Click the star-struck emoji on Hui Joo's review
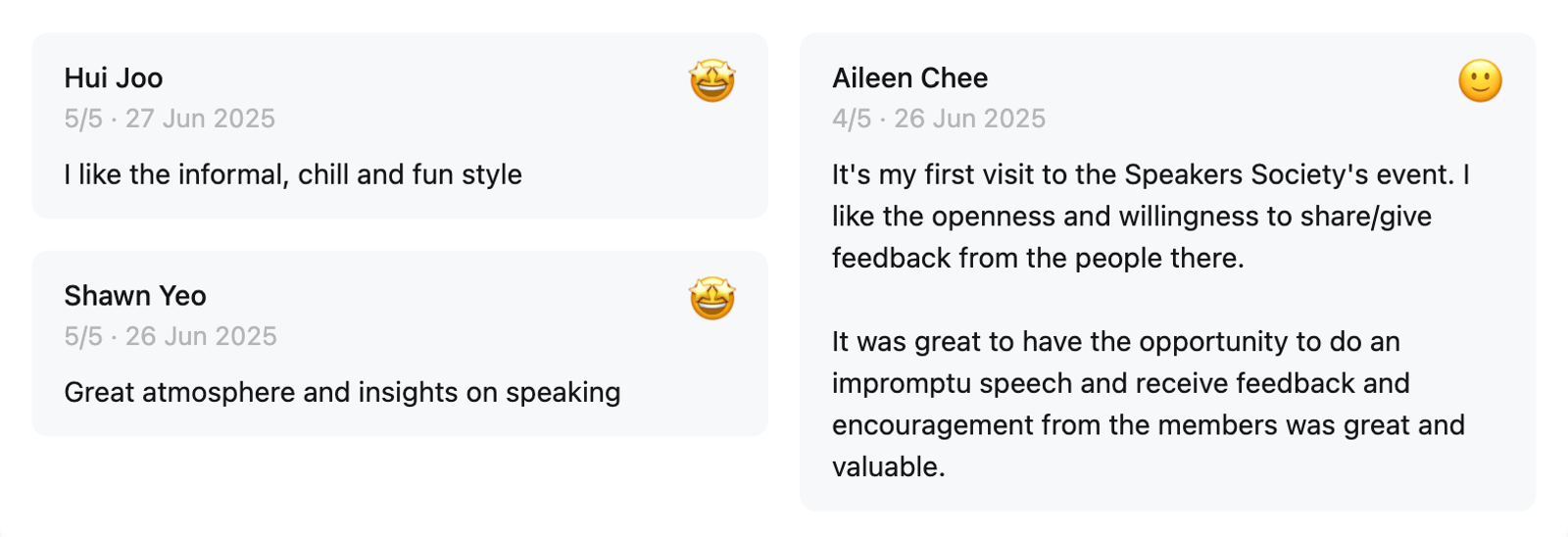Image resolution: width=1568 pixels, height=537 pixels. 712,80
